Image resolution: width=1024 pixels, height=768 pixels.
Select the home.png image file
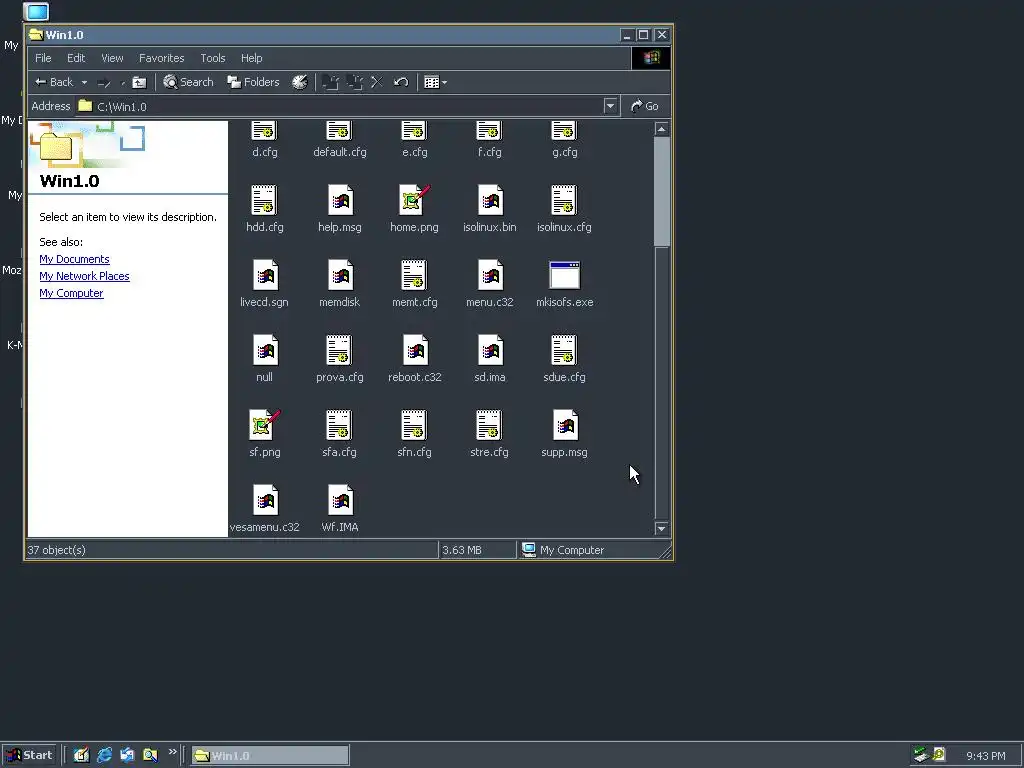414,200
